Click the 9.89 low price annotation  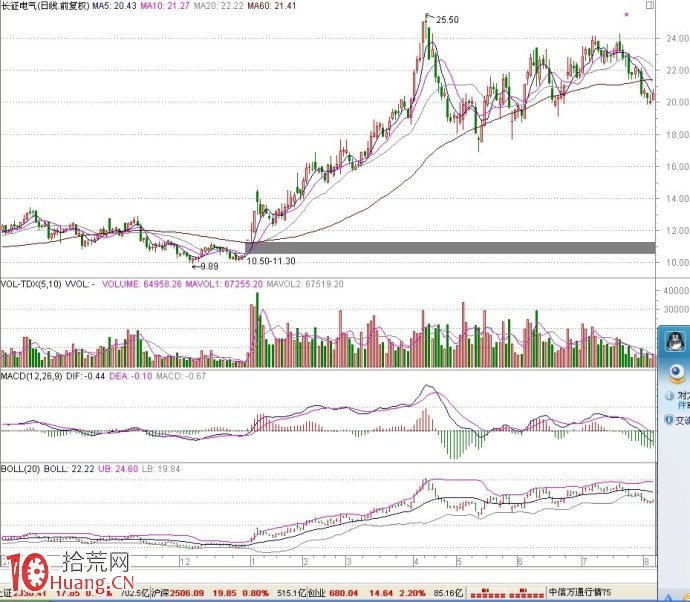pos(209,266)
